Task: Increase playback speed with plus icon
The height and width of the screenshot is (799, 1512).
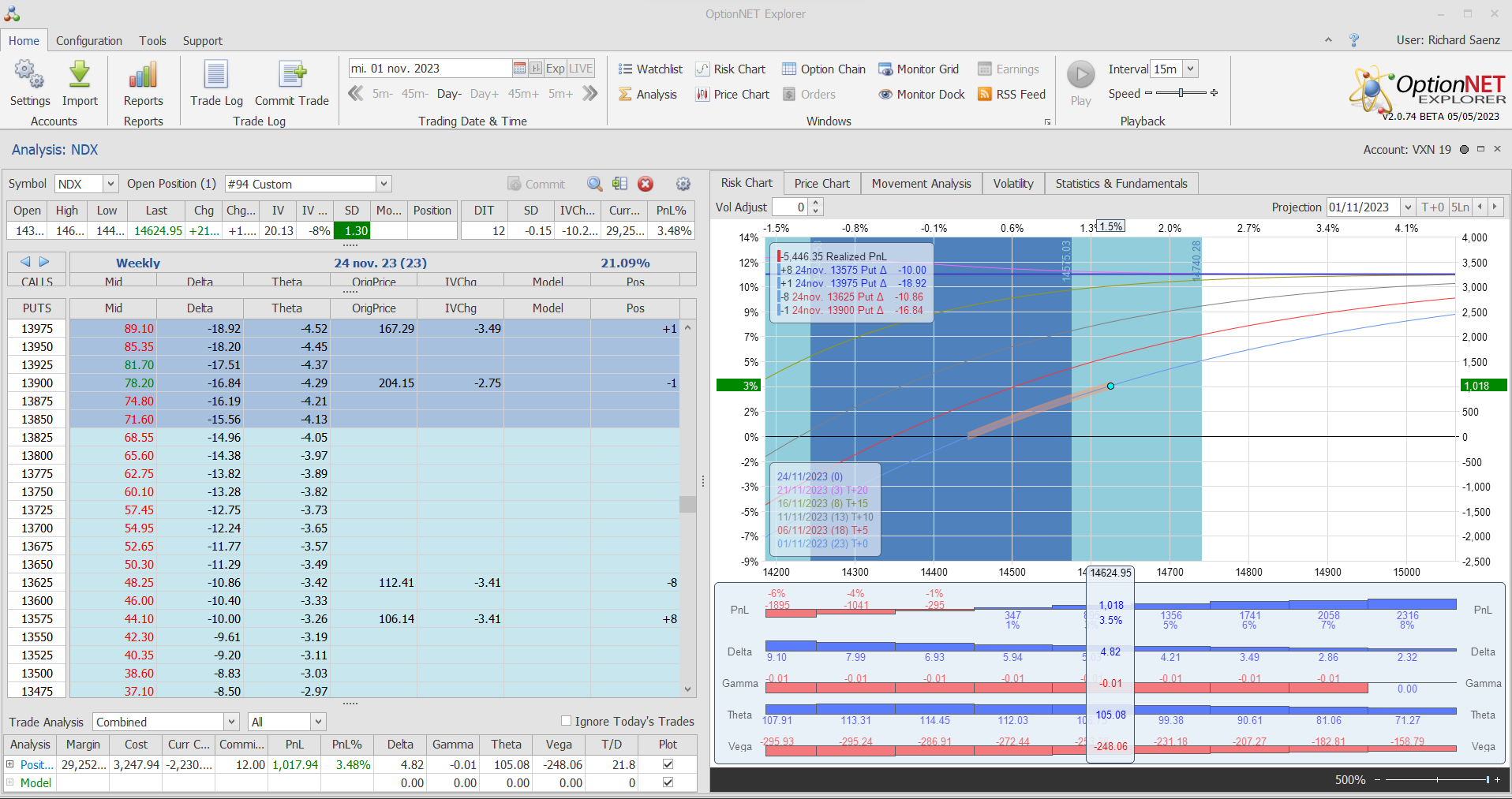Action: (x=1214, y=93)
